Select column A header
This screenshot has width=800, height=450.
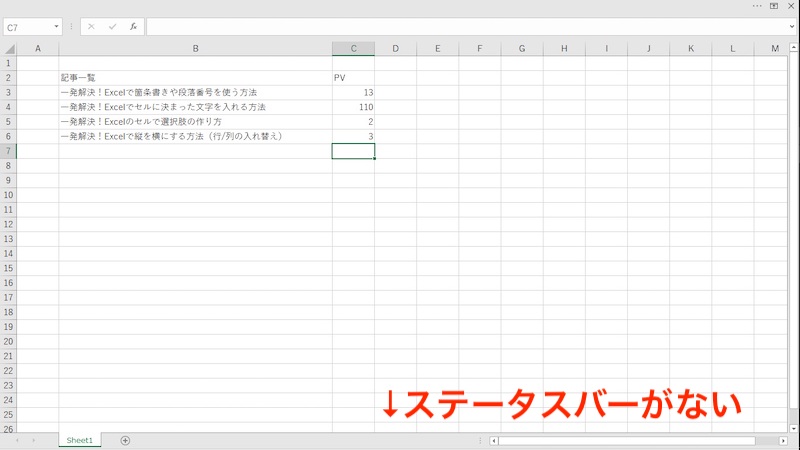38,49
